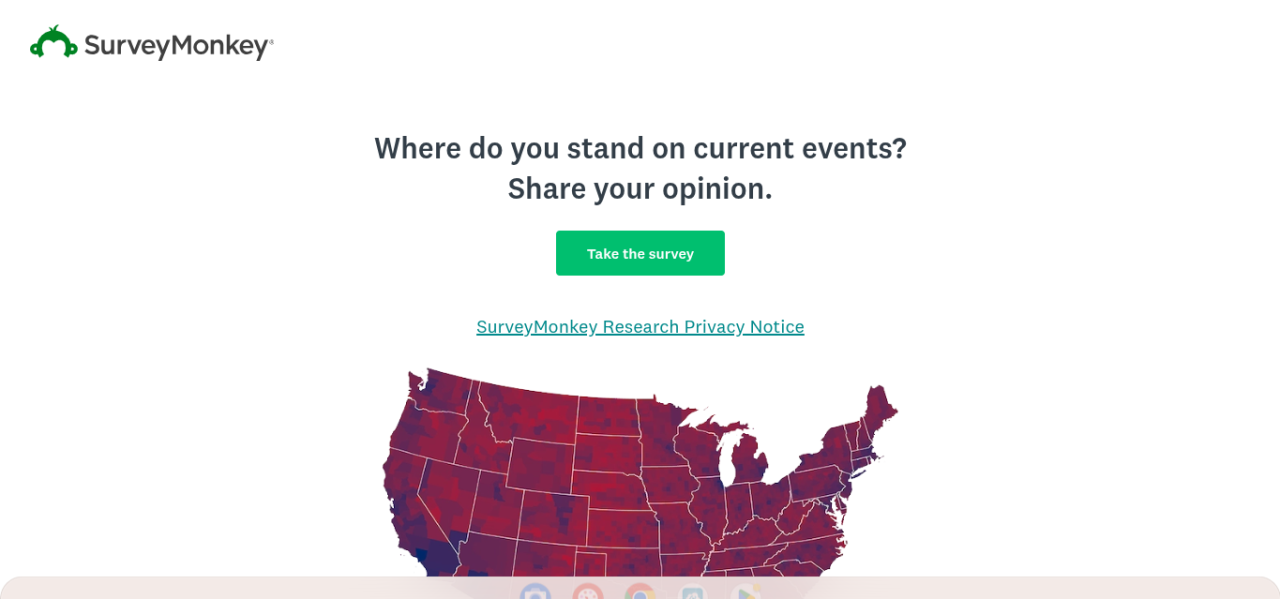Open the SurveyMonkey Research Privacy Notice link
This screenshot has width=1280, height=599.
tap(640, 327)
